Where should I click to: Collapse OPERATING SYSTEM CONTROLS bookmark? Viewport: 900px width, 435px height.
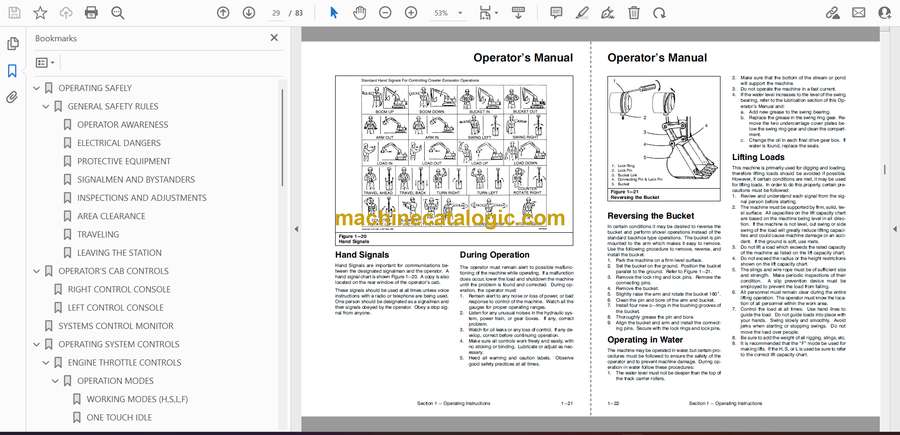37,344
